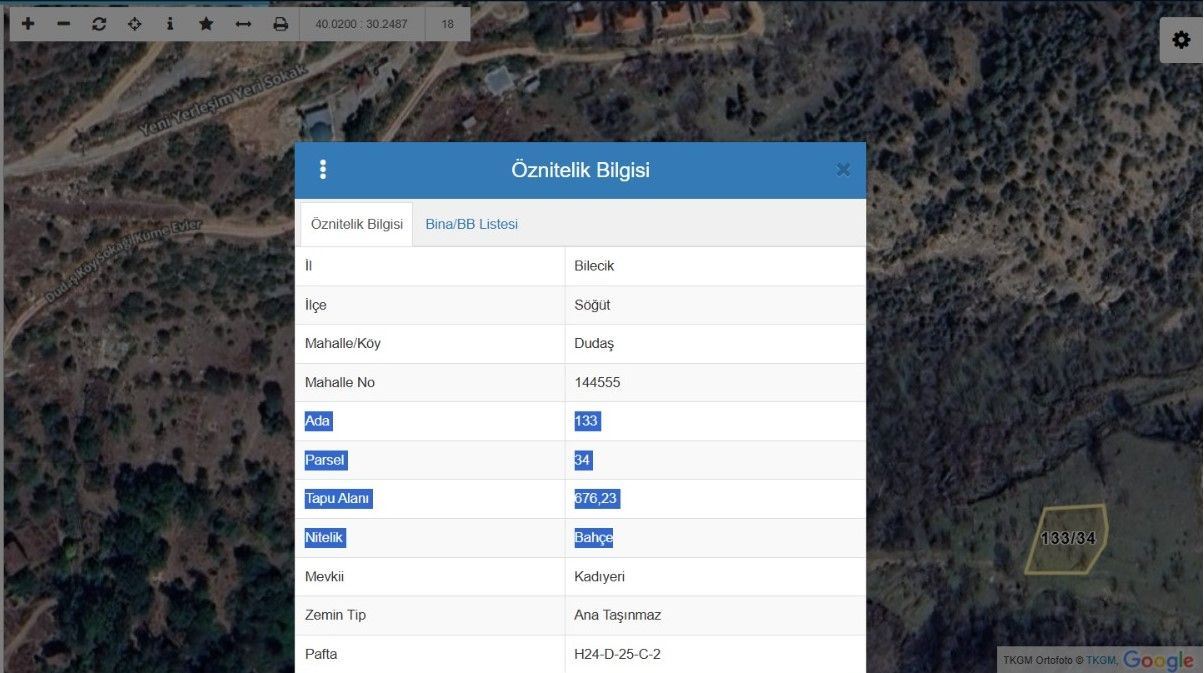The height and width of the screenshot is (673, 1204).
Task: Click the coordinate display 40.0200 : 30.2487
Action: point(361,24)
